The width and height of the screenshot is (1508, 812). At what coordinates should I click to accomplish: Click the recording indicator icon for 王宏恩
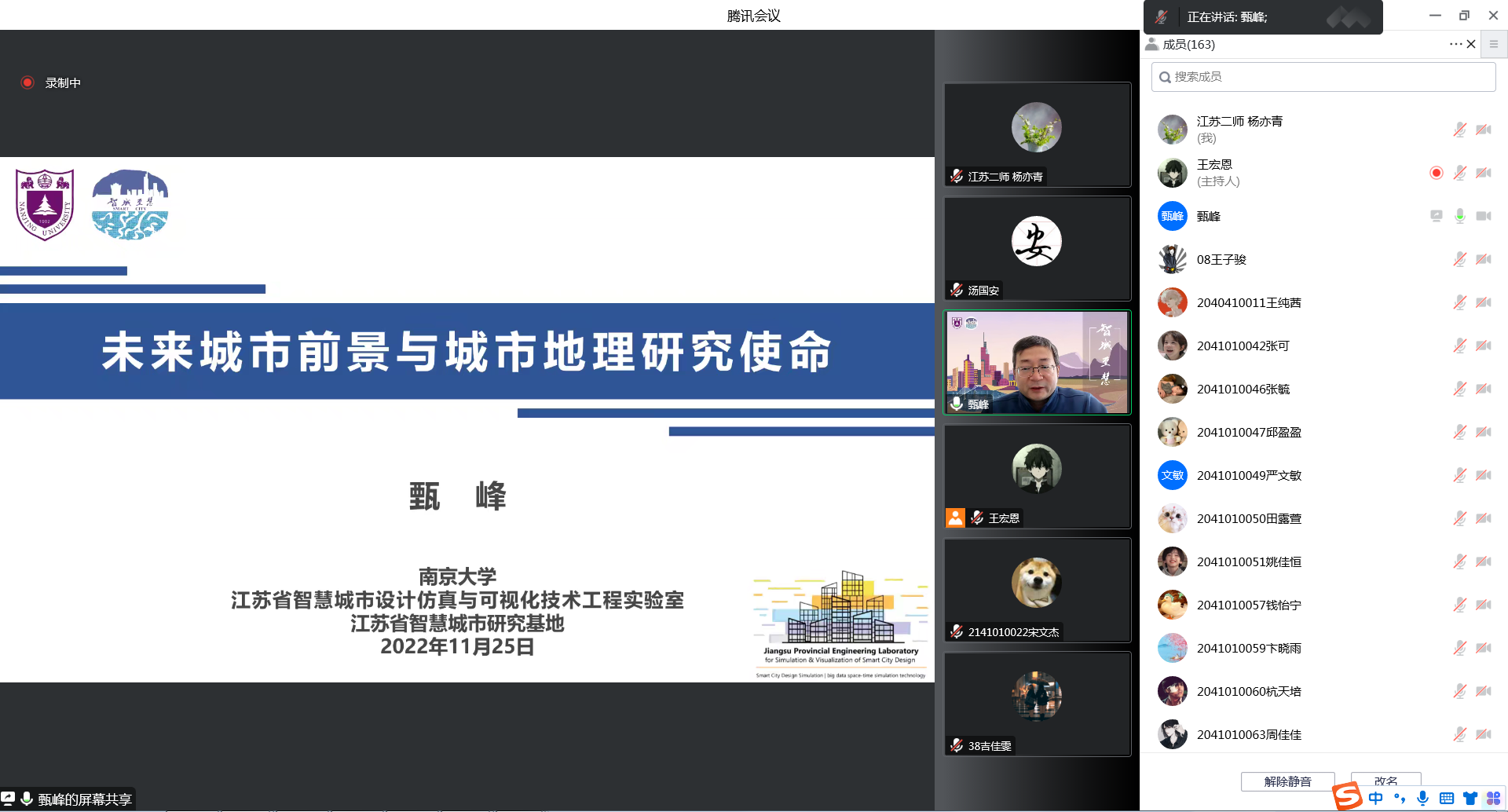(x=1436, y=173)
